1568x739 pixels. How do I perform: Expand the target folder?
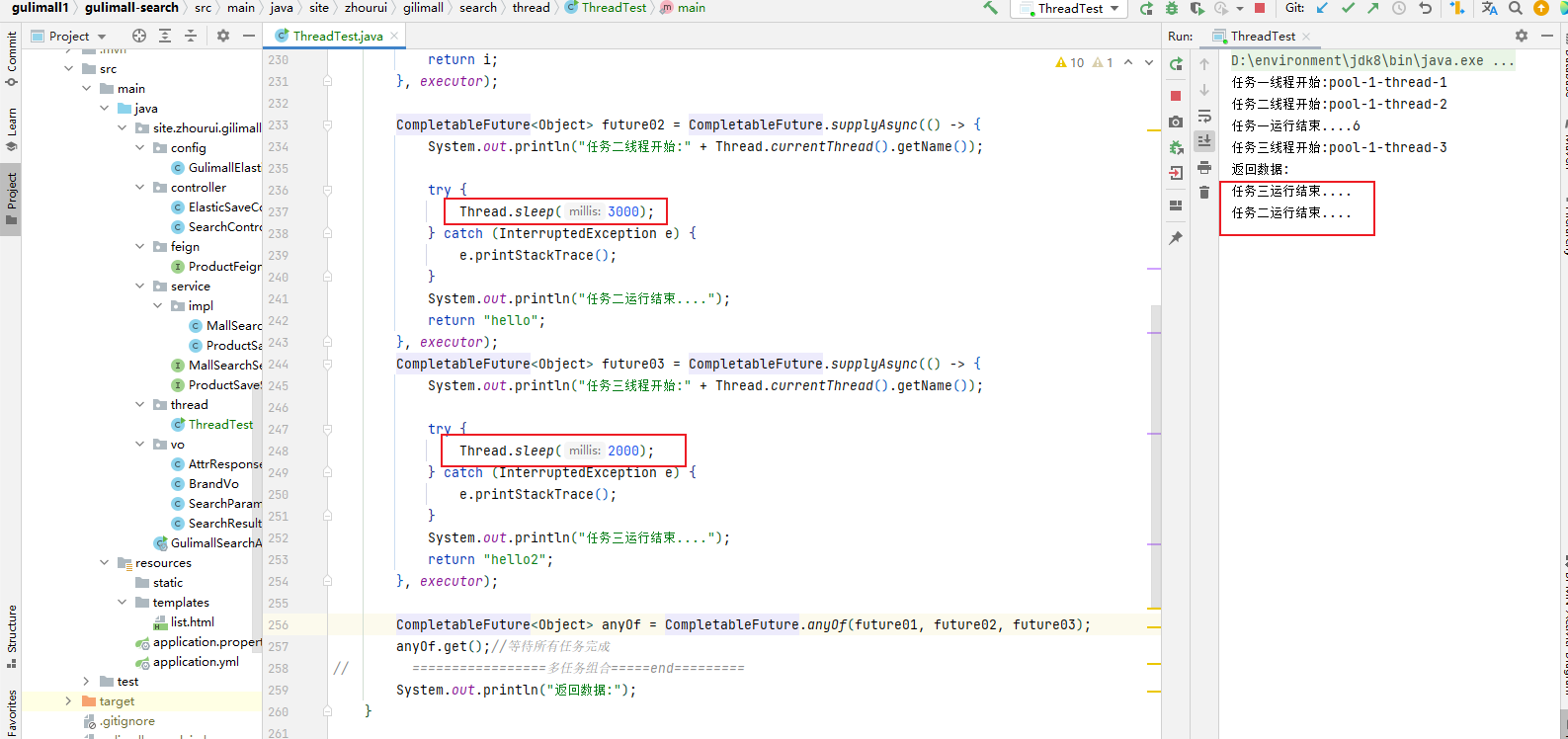(x=68, y=701)
